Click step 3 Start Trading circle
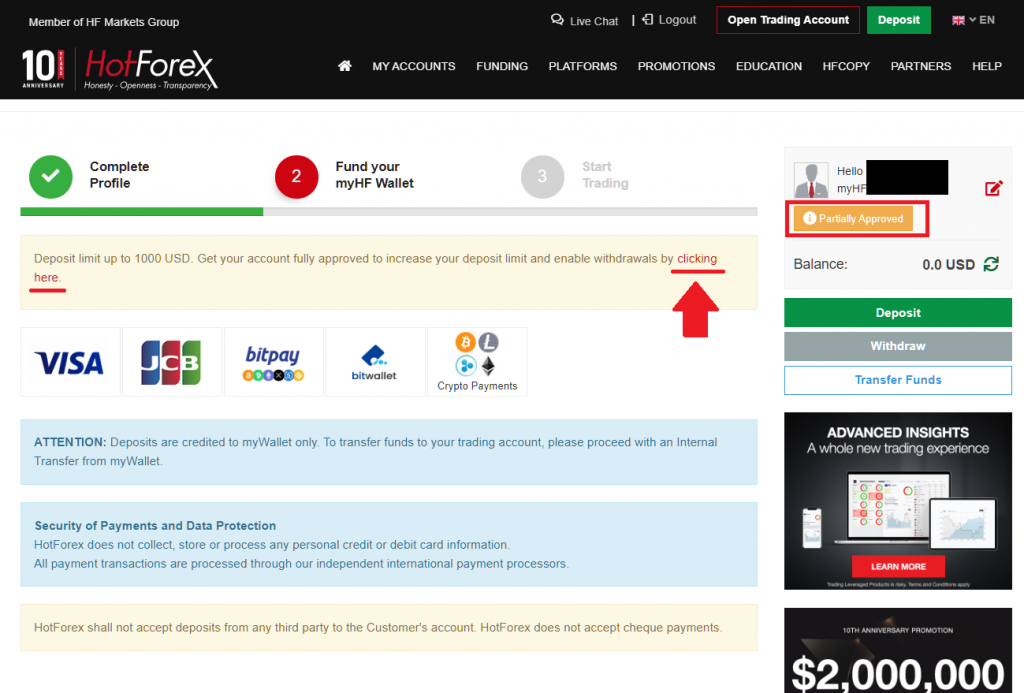1024x693 pixels. [542, 176]
